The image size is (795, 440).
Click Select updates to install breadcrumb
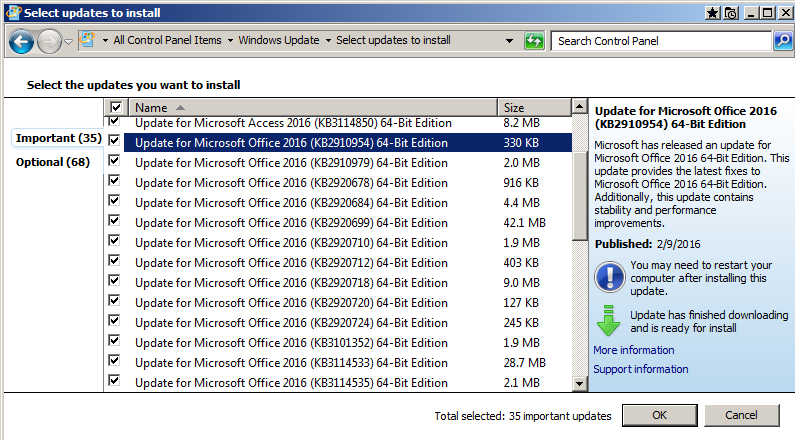393,40
